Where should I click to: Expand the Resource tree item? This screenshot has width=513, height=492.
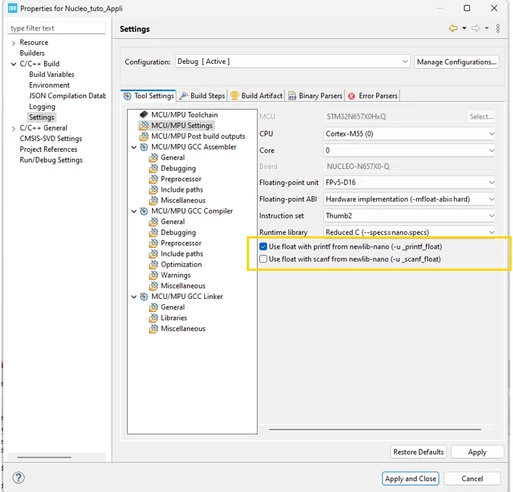(13, 43)
